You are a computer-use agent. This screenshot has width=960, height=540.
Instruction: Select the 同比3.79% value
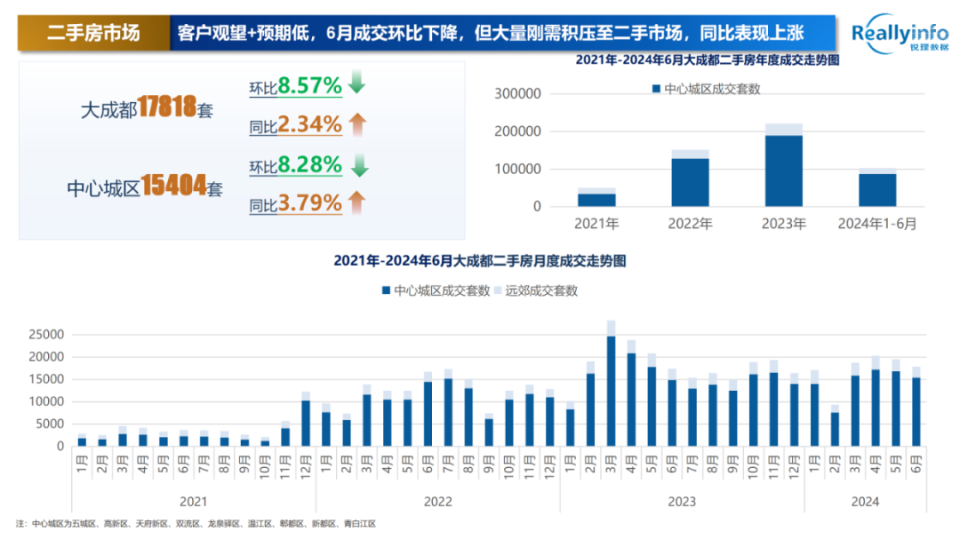point(295,203)
